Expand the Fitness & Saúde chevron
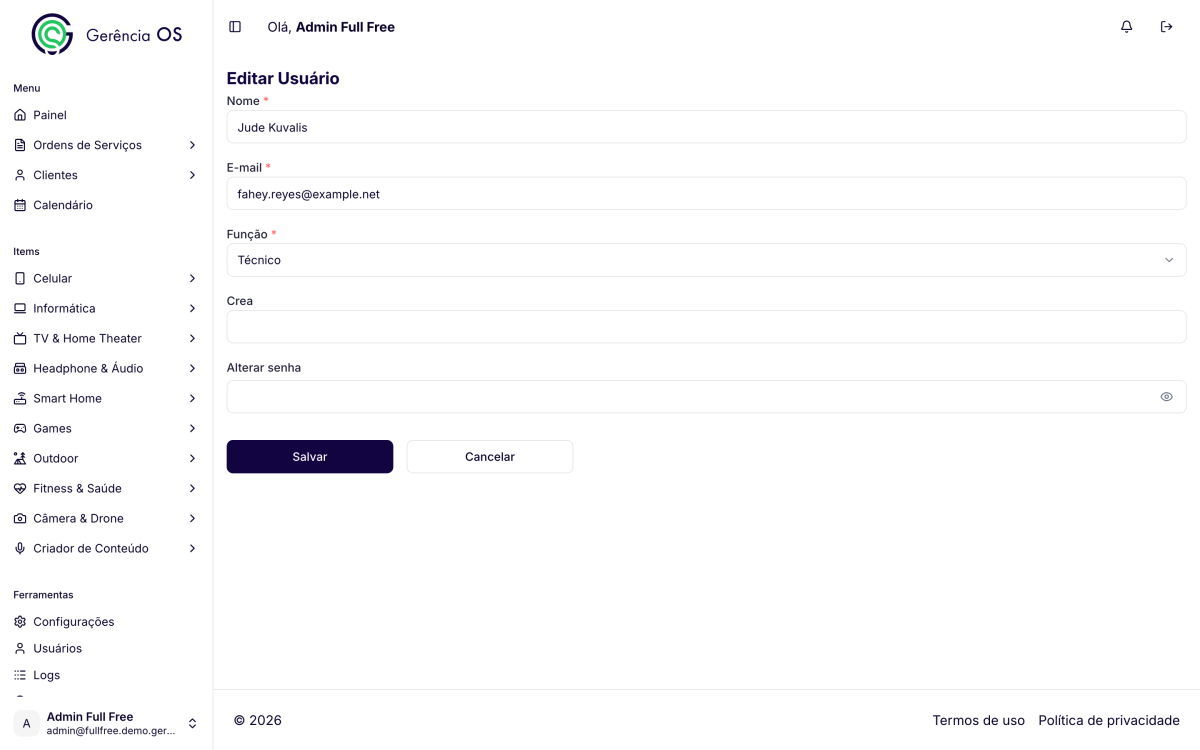 tap(192, 488)
